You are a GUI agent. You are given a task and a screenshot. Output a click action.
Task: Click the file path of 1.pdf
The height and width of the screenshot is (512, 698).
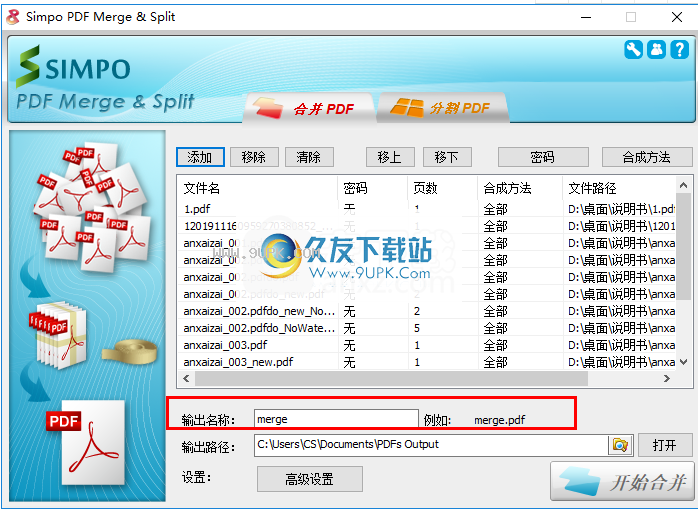point(621,209)
